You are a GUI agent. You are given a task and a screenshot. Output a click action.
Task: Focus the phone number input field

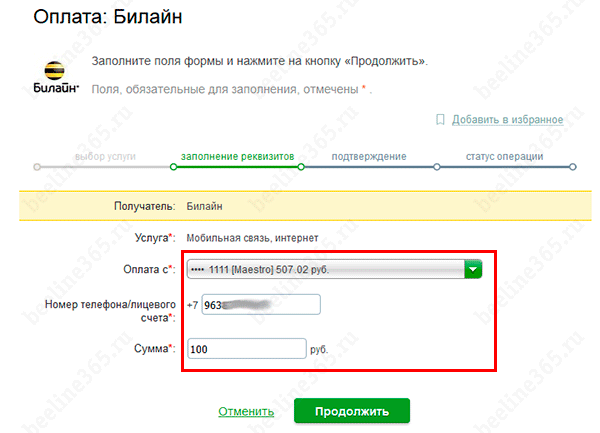click(x=261, y=305)
